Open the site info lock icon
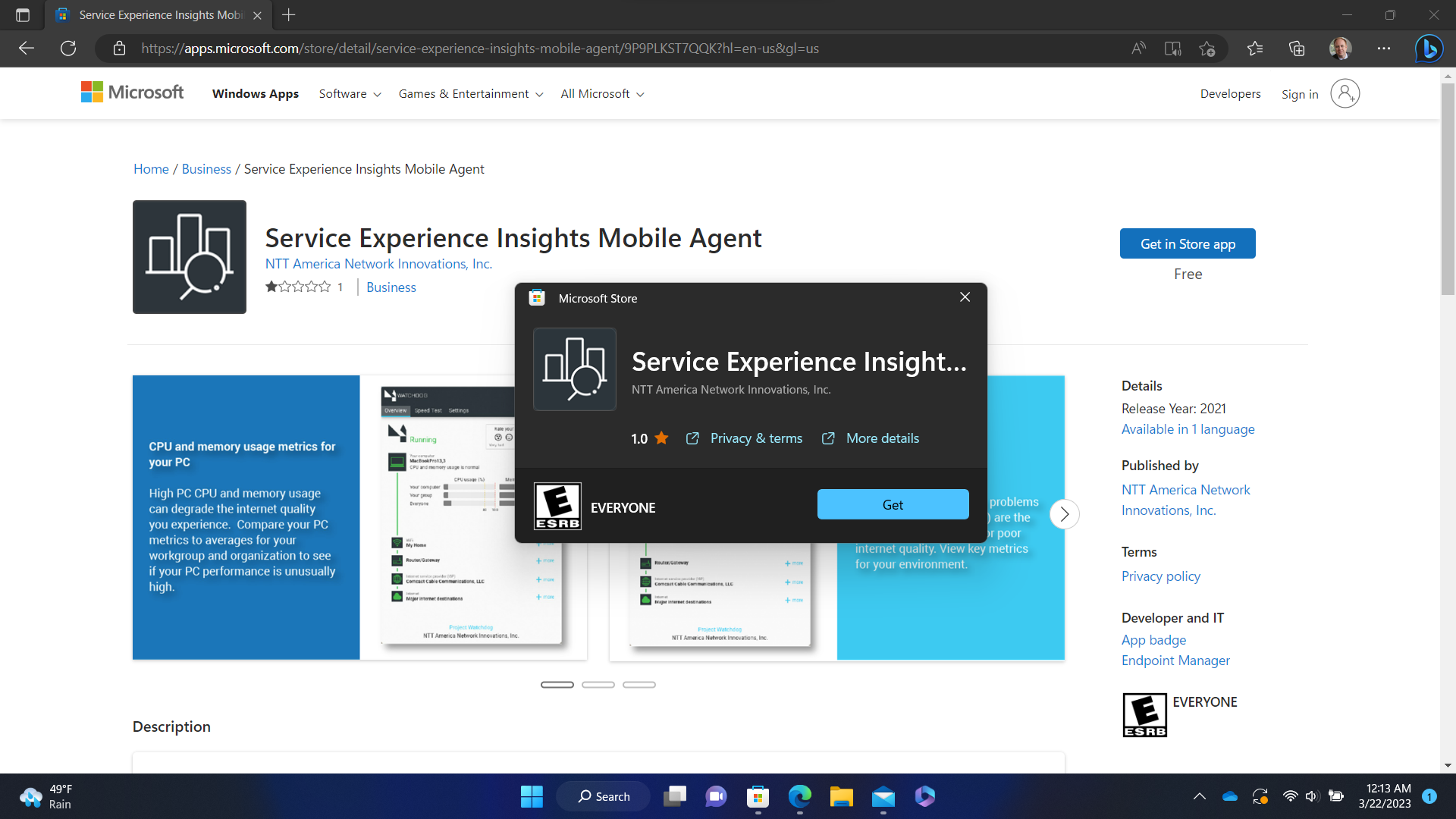The width and height of the screenshot is (1456, 819). (119, 49)
